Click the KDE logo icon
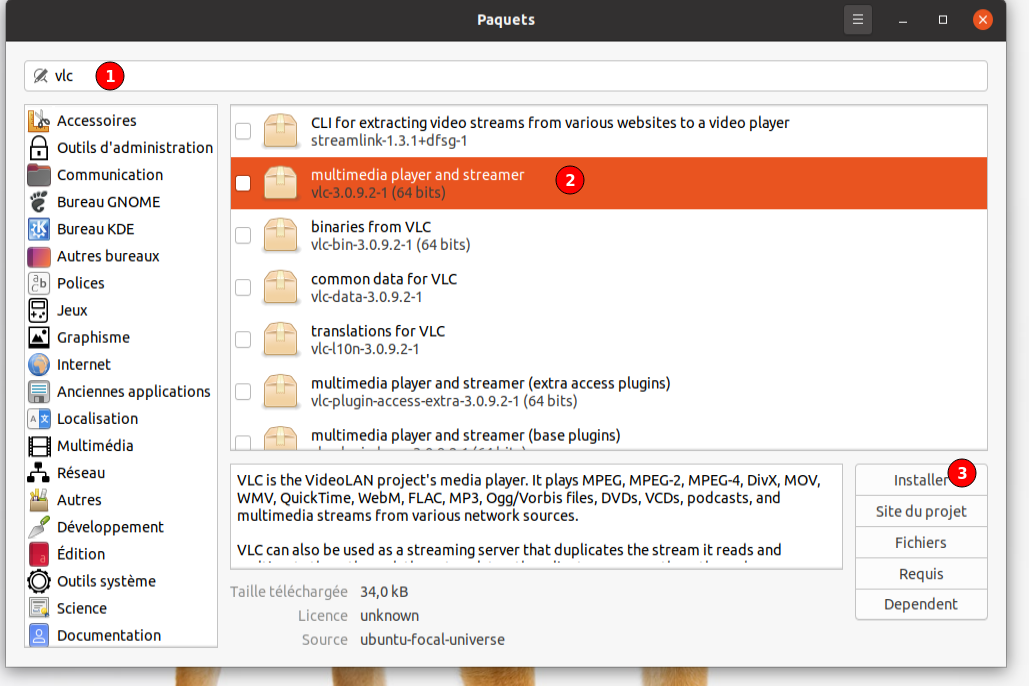The width and height of the screenshot is (1029, 686). point(39,229)
